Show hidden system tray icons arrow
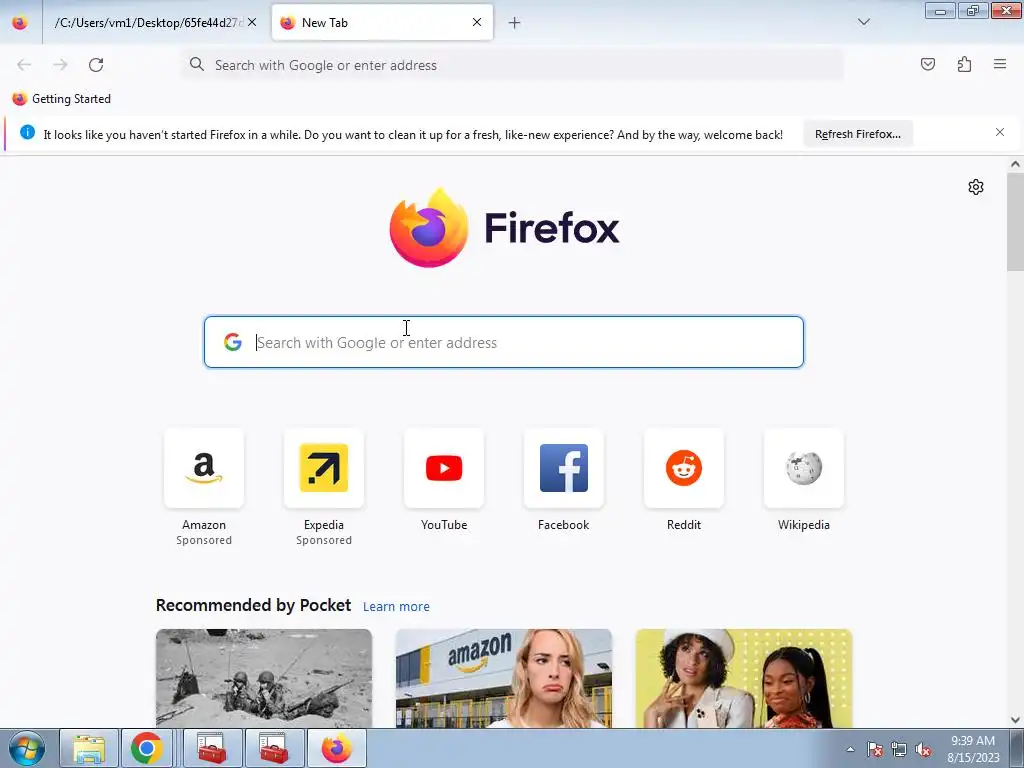 (850, 749)
